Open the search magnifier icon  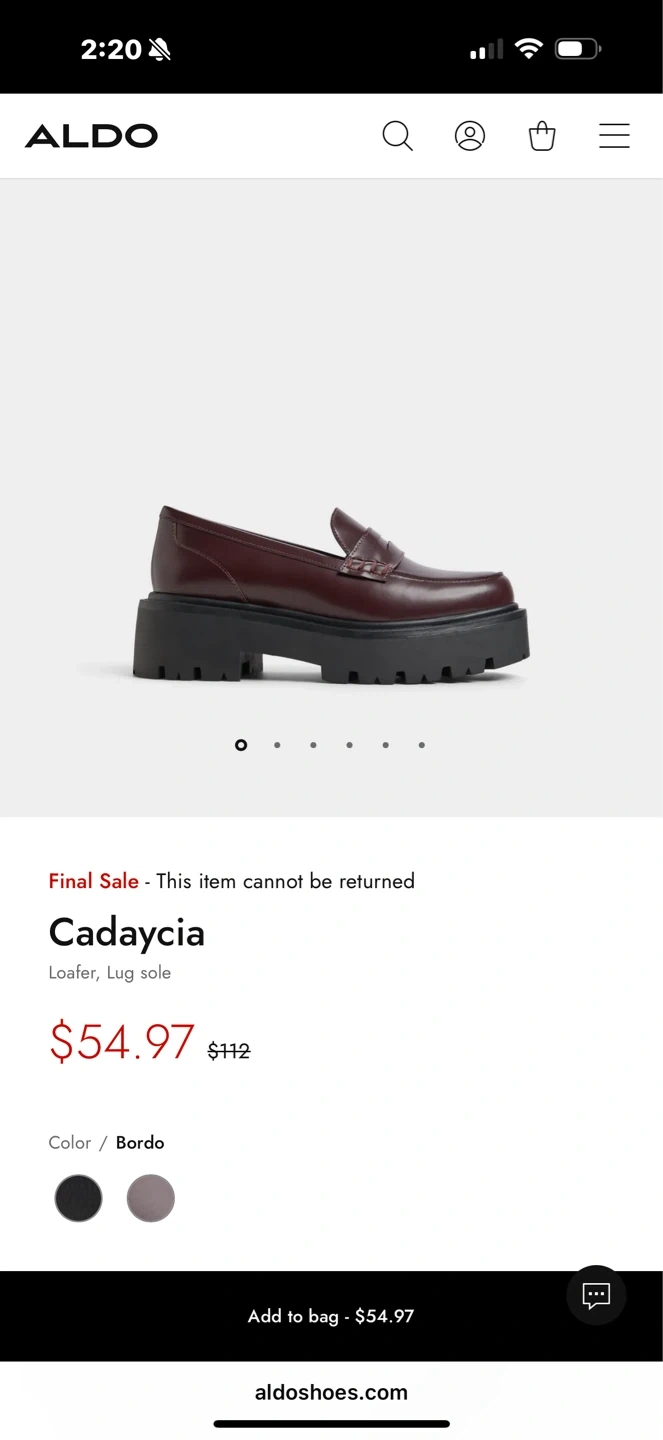[397, 136]
